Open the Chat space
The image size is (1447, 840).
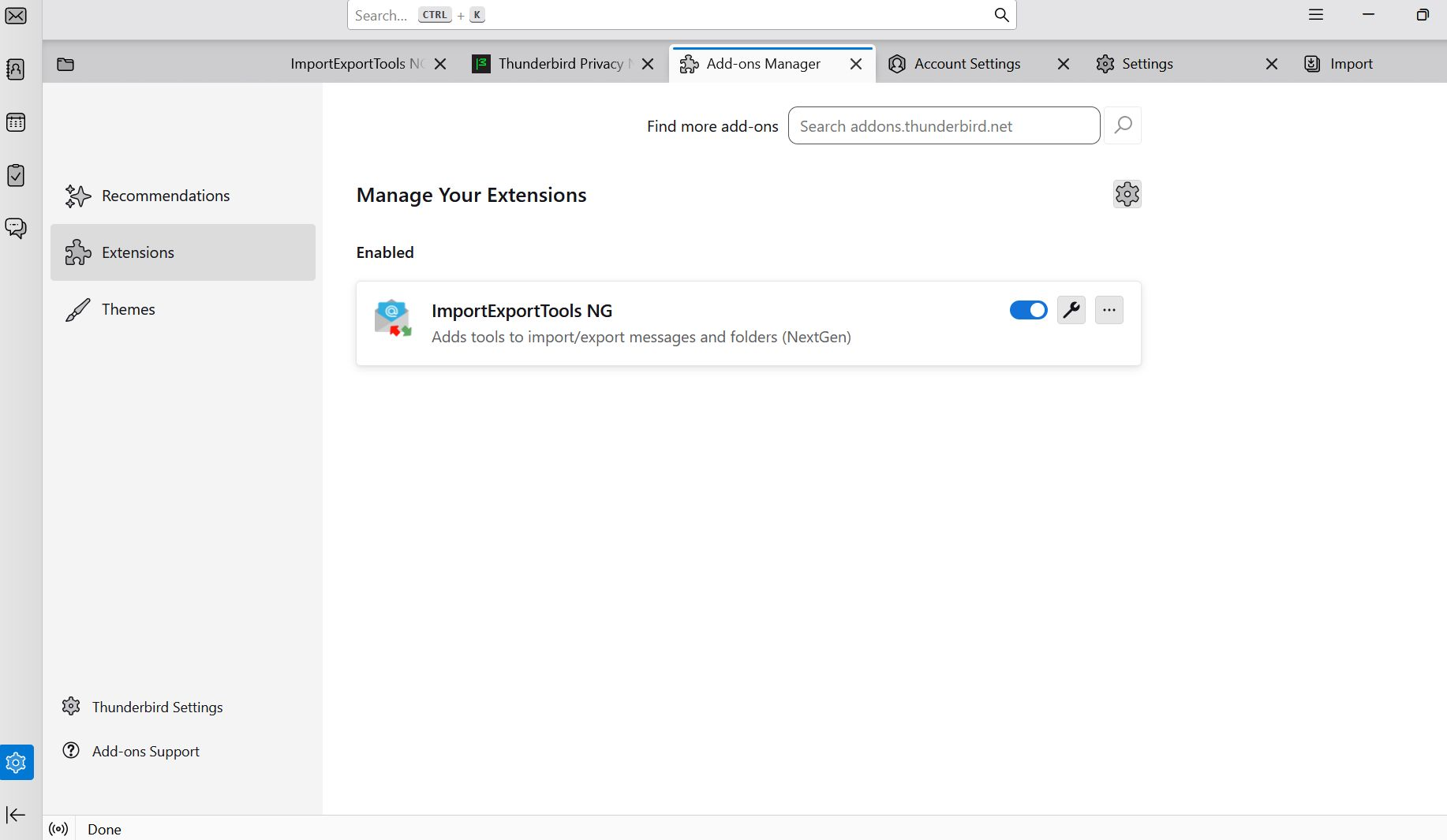pos(16,228)
